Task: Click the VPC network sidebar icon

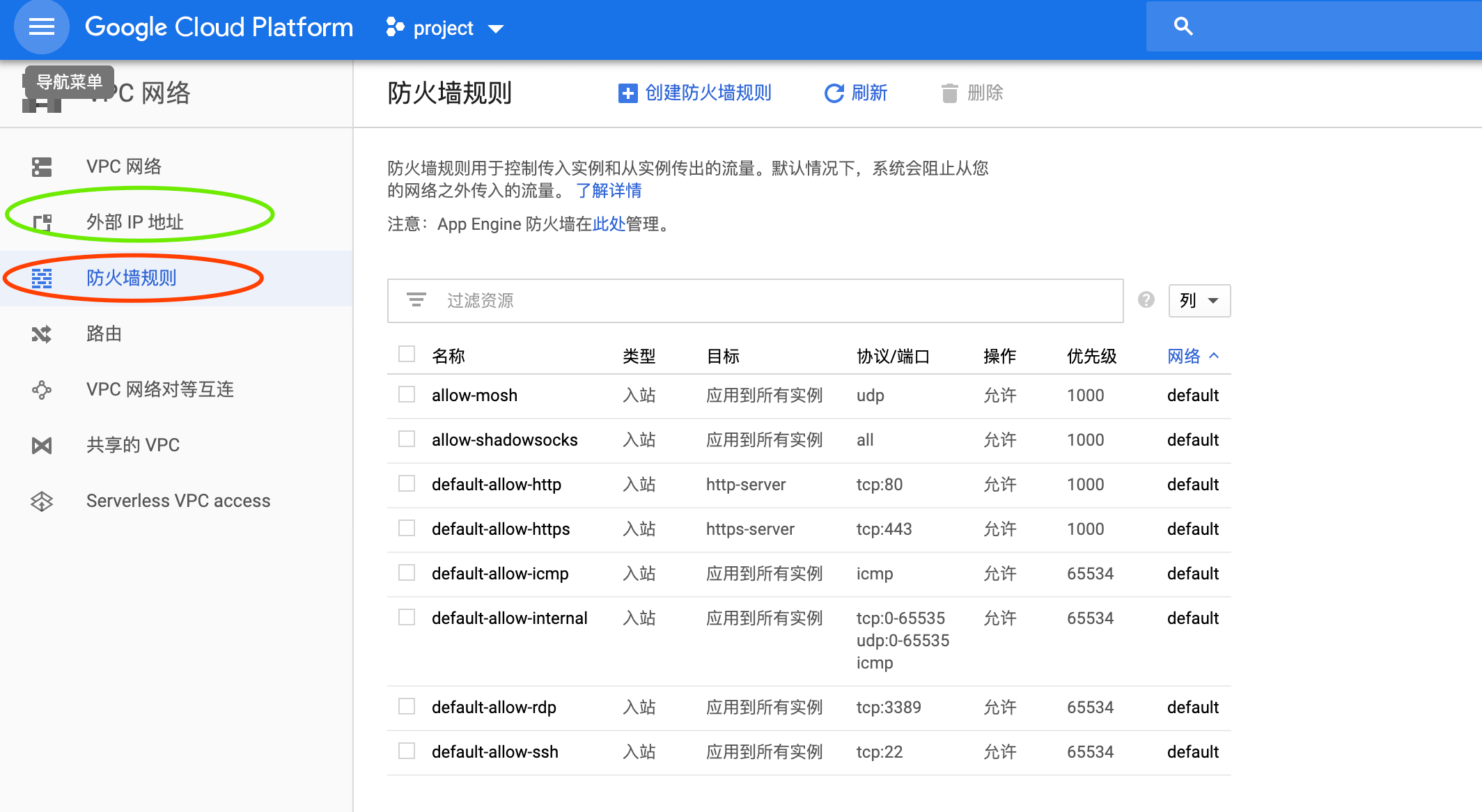Action: [42, 166]
